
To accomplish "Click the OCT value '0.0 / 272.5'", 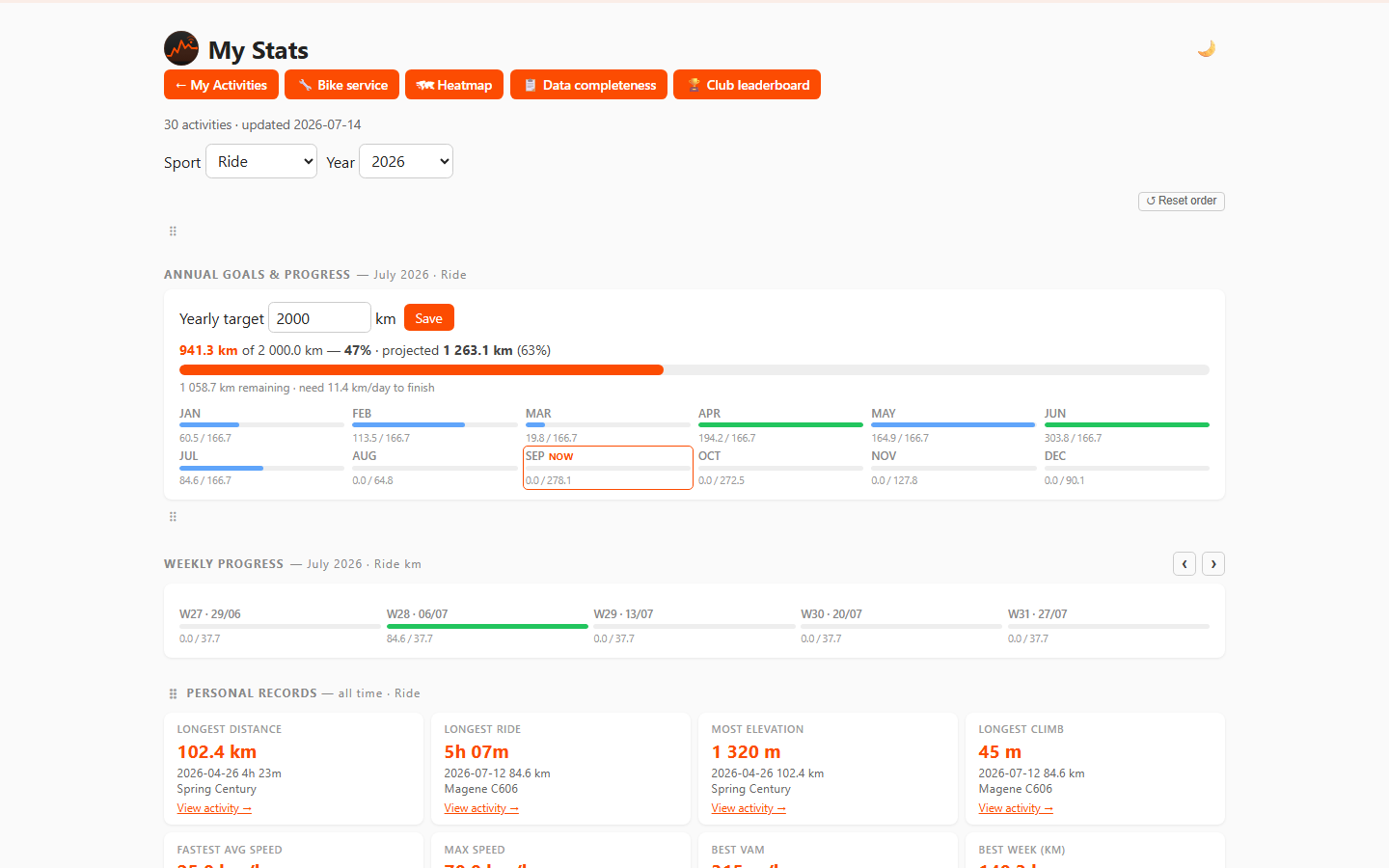I will (722, 480).
